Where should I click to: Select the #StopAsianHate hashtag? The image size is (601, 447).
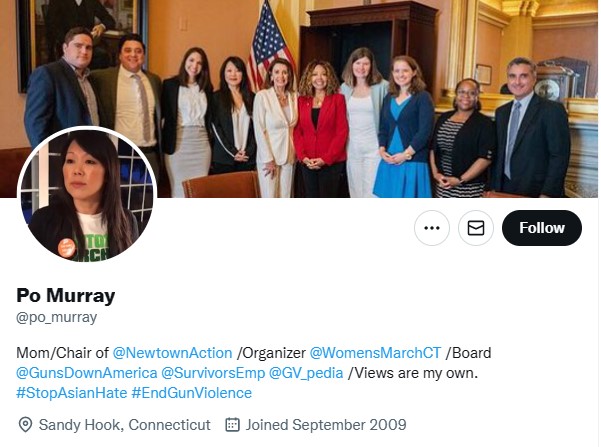72,393
